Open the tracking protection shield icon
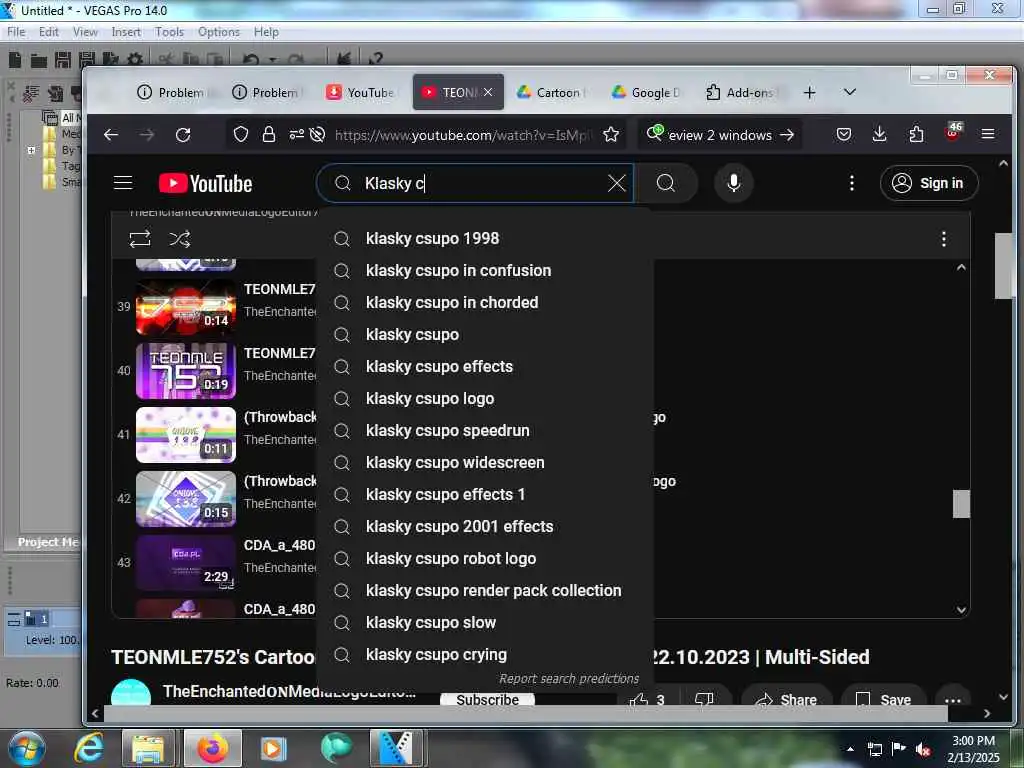This screenshot has height=768, width=1024. pyautogui.click(x=241, y=135)
